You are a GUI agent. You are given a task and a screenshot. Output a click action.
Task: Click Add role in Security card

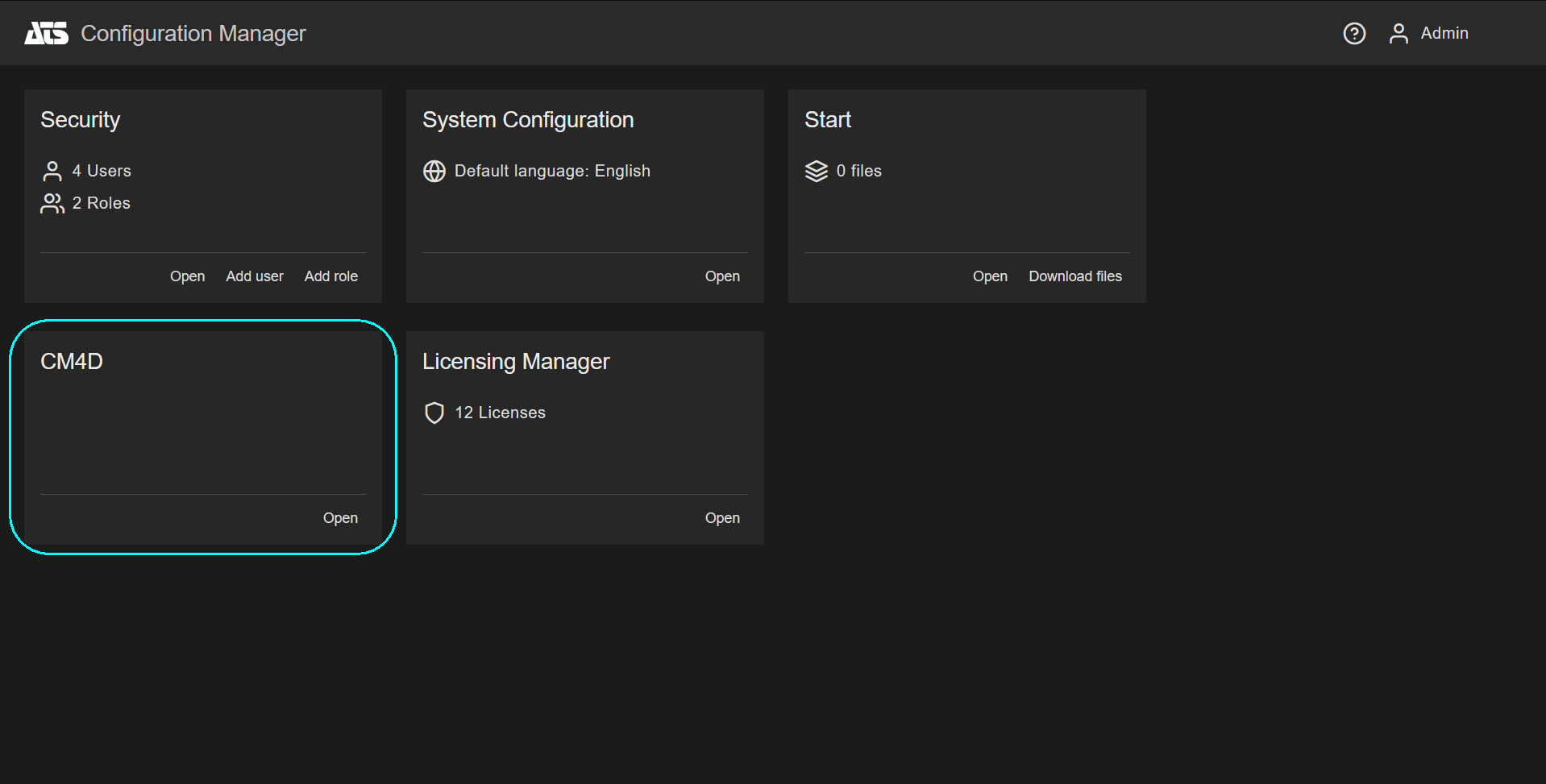click(330, 276)
